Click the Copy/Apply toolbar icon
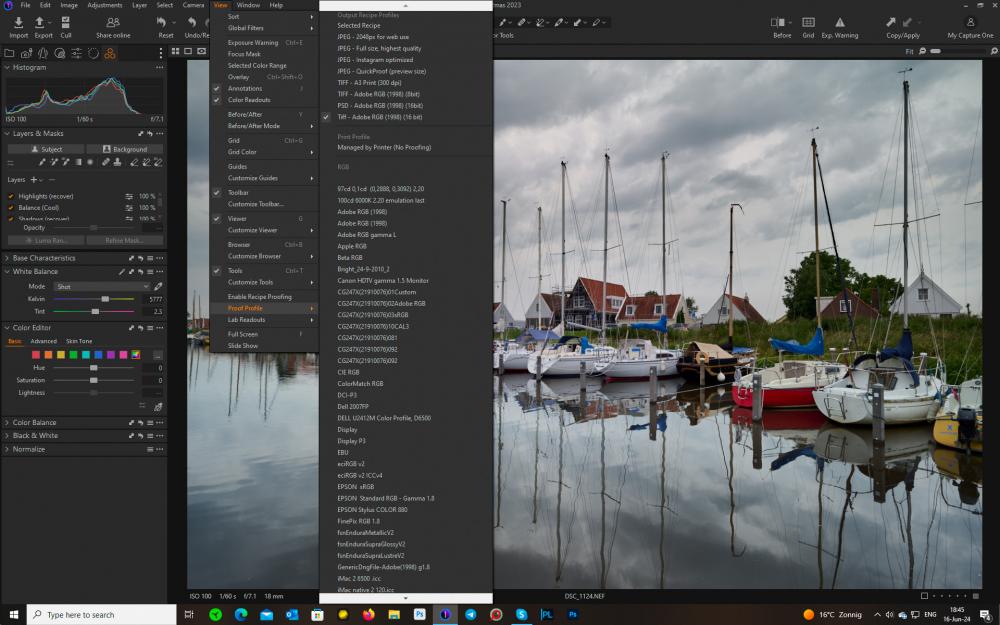 tap(891, 23)
